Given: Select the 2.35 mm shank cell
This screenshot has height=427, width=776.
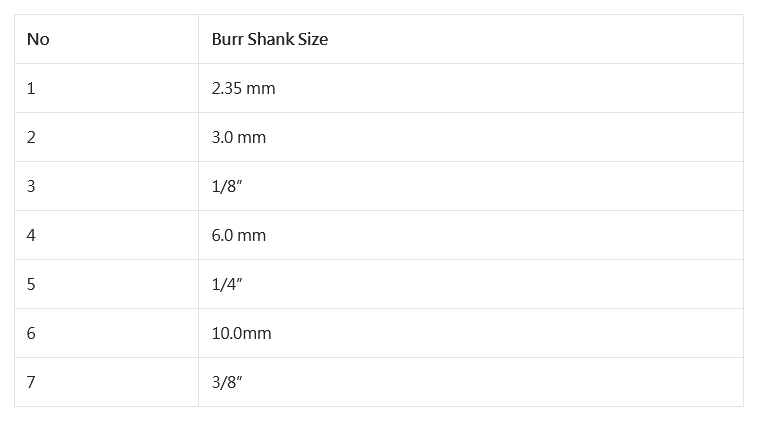Looking at the screenshot, I should click(x=471, y=88).
